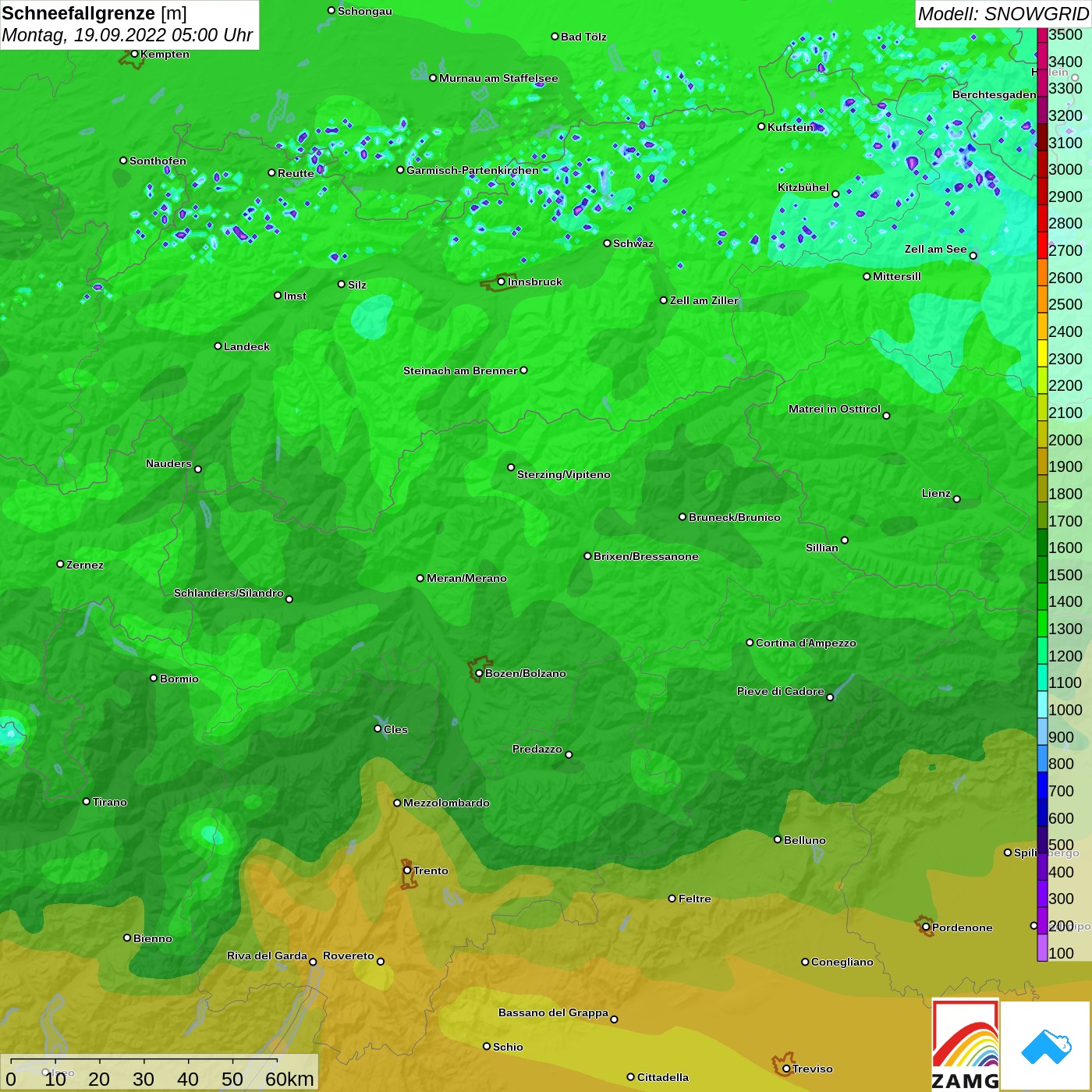This screenshot has height=1092, width=1092.
Task: Click the Bad Tölz marker dot
Action: click(x=555, y=37)
